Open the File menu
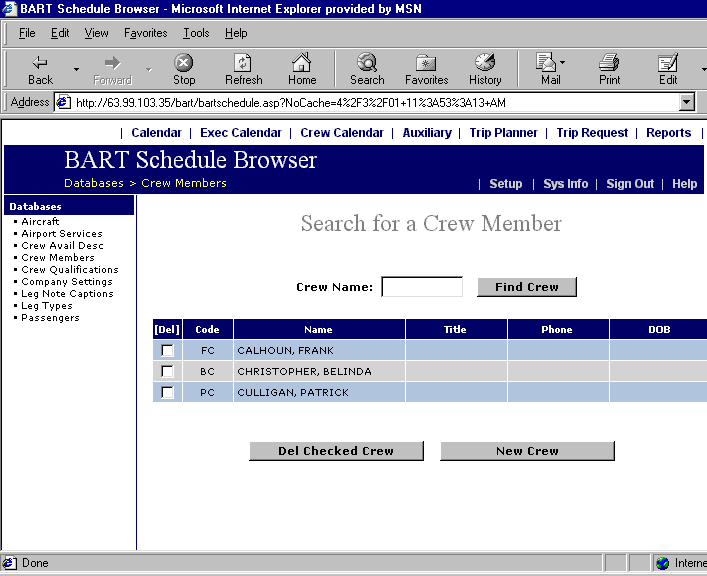 (x=27, y=33)
